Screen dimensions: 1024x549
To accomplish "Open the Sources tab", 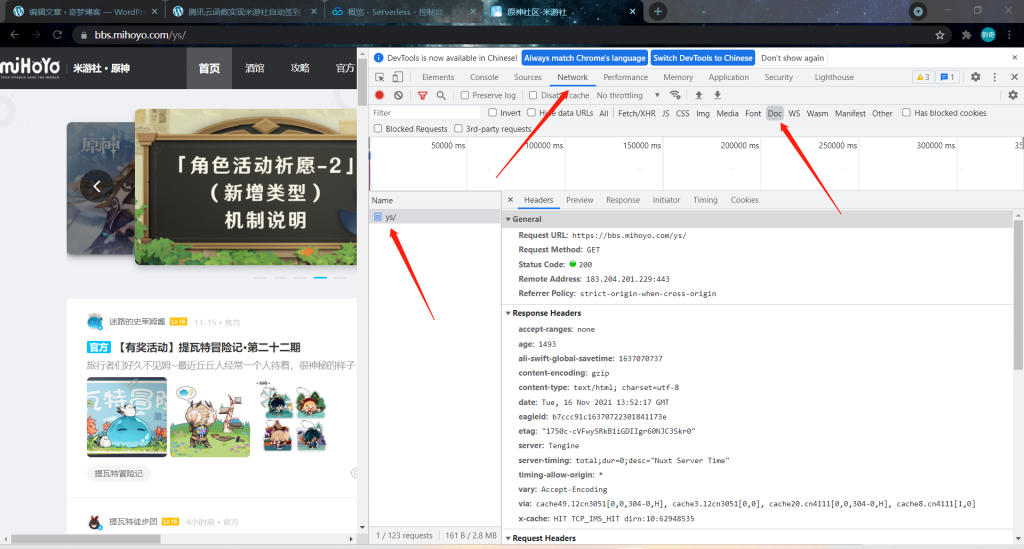I will point(528,77).
